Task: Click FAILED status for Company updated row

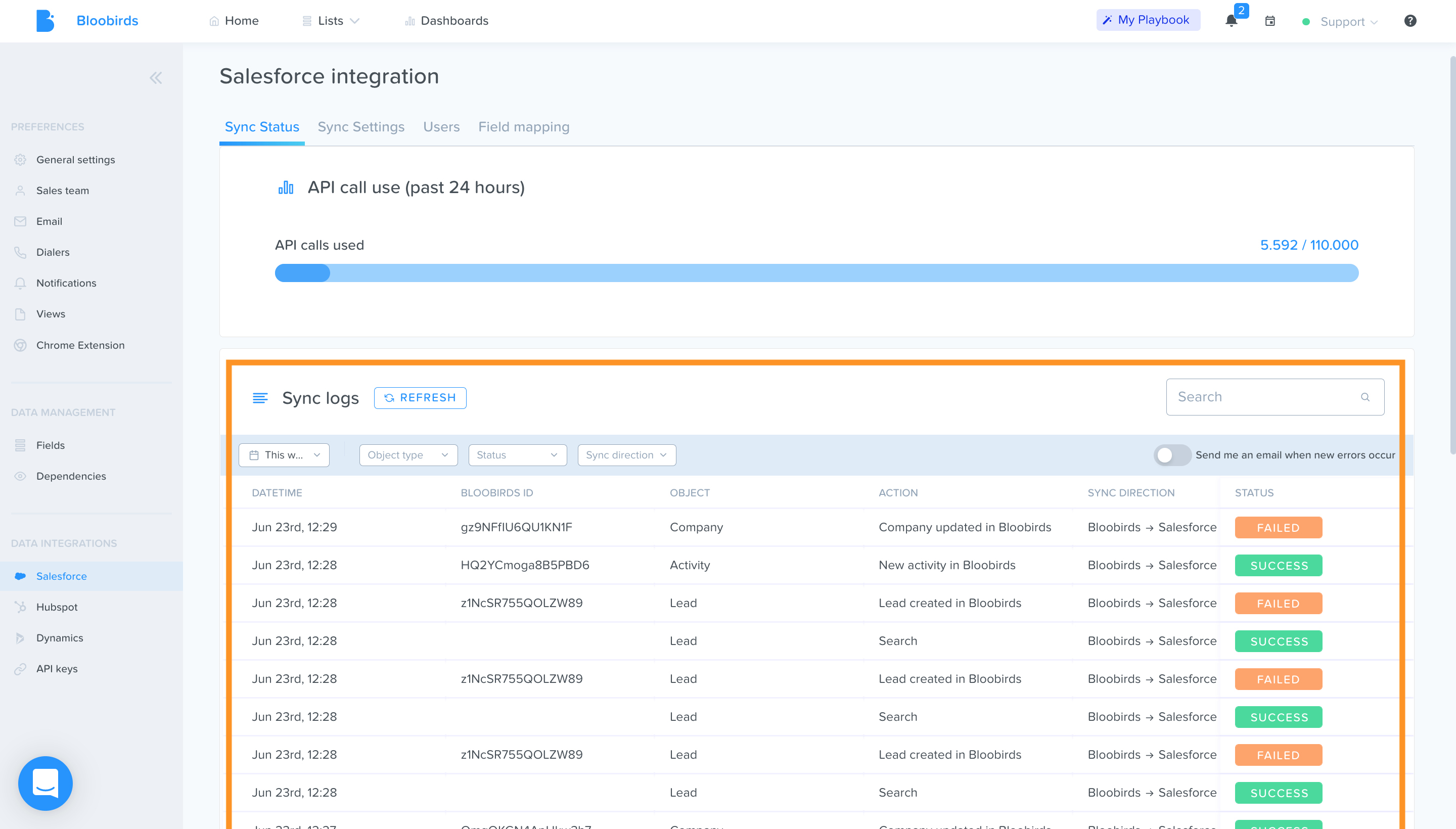Action: click(1279, 528)
